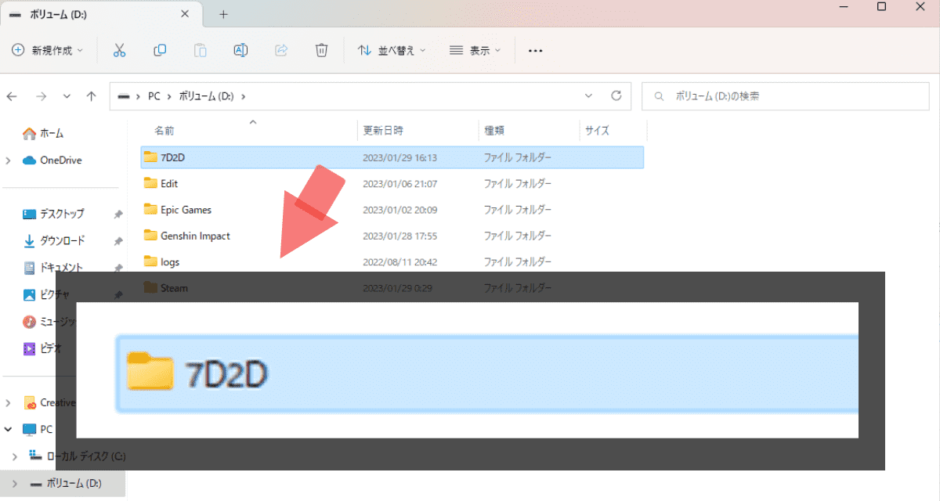This screenshot has height=501, width=940.
Task: Sort by 名前 column header
Action: coord(164,131)
